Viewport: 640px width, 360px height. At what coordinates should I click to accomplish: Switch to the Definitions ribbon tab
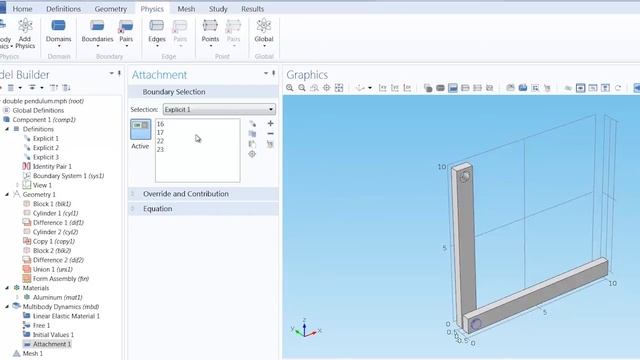tap(63, 9)
